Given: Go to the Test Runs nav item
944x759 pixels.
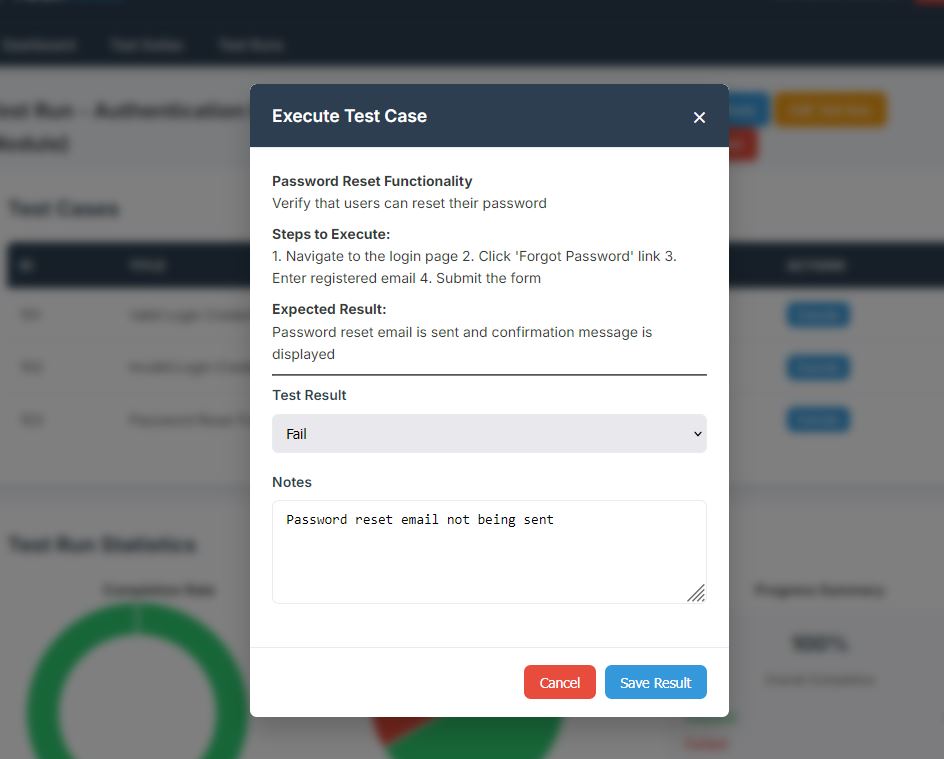Looking at the screenshot, I should pos(252,45).
